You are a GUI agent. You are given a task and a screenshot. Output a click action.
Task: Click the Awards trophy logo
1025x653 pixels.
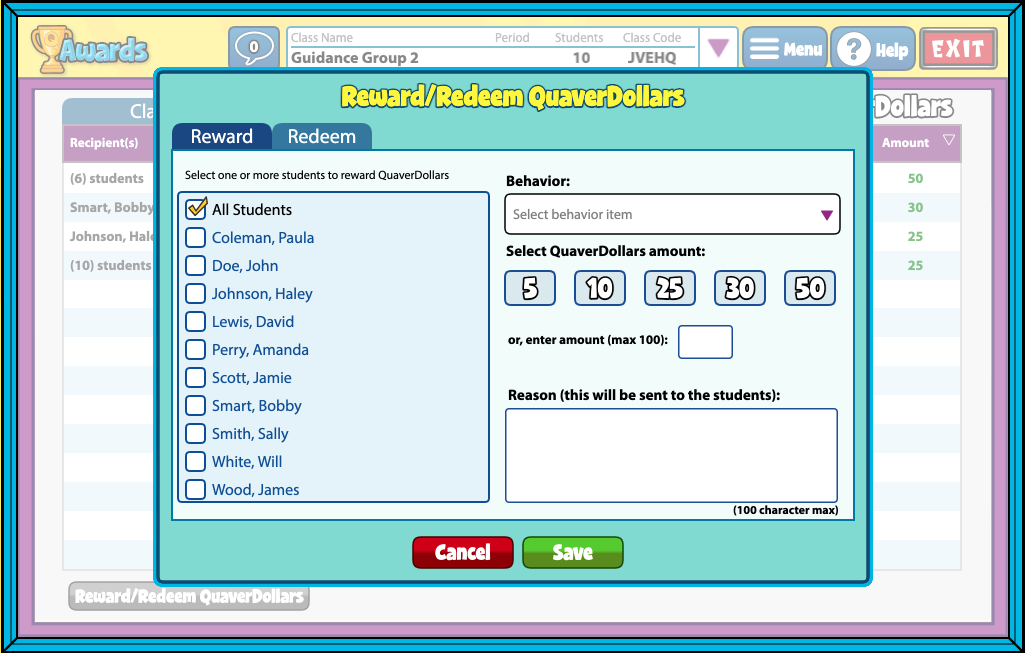click(x=90, y=49)
